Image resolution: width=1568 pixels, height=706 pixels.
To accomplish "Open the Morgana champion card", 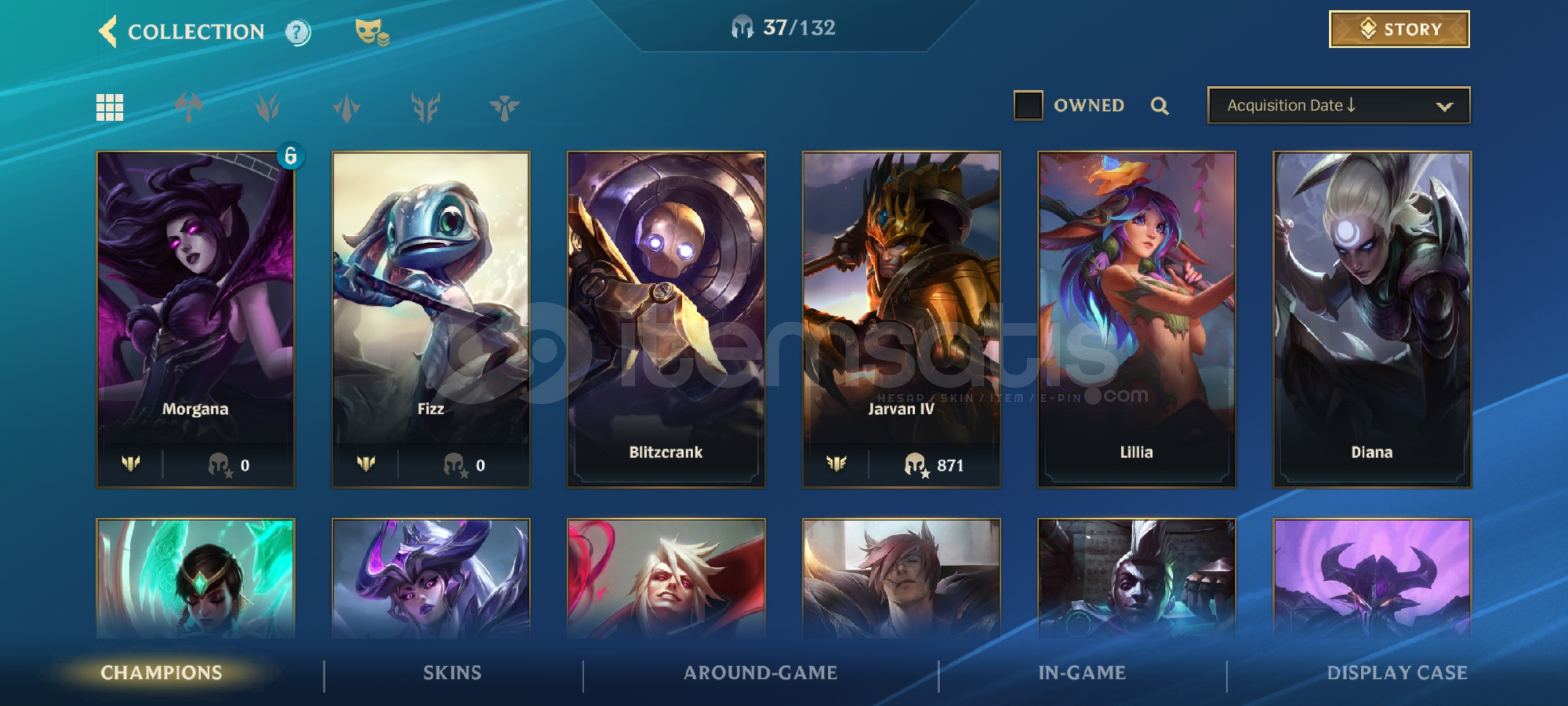I will [x=195, y=320].
